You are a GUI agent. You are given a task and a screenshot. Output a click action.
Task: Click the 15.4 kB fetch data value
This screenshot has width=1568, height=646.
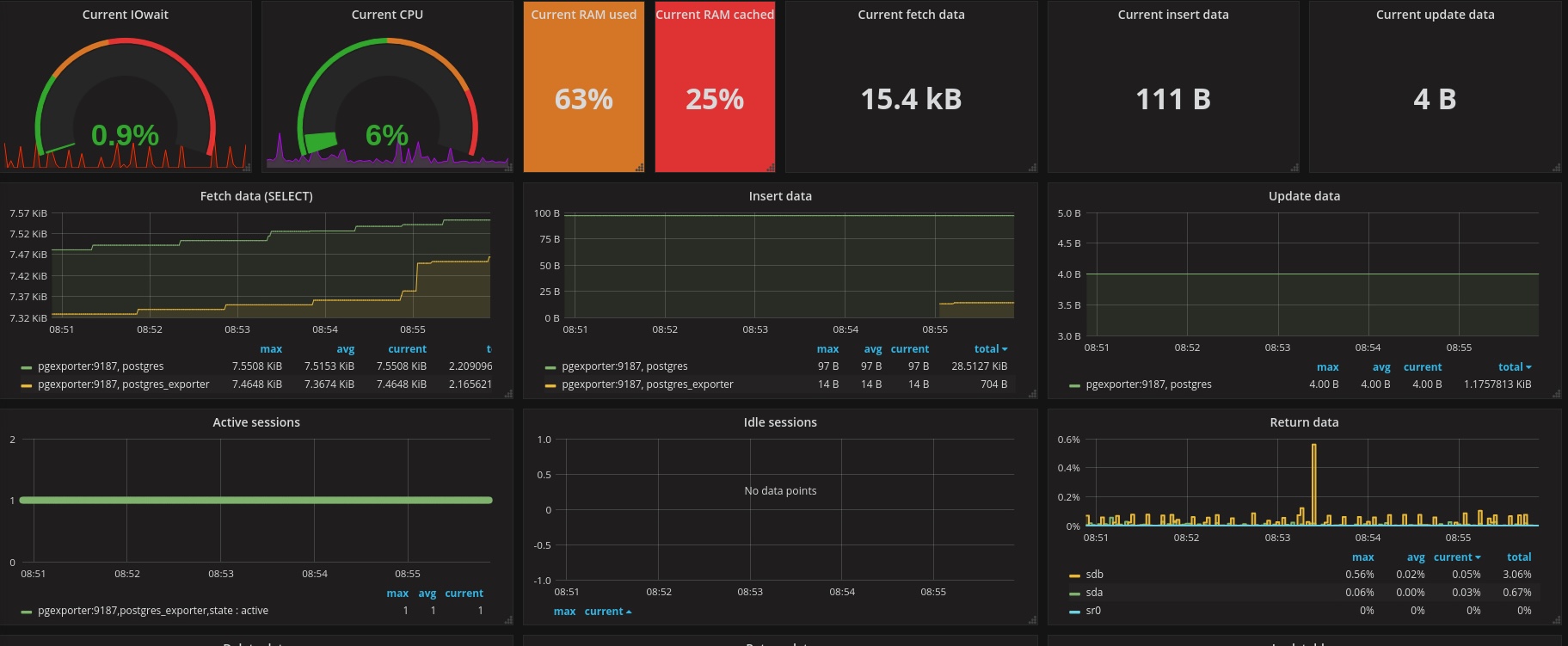pos(911,100)
